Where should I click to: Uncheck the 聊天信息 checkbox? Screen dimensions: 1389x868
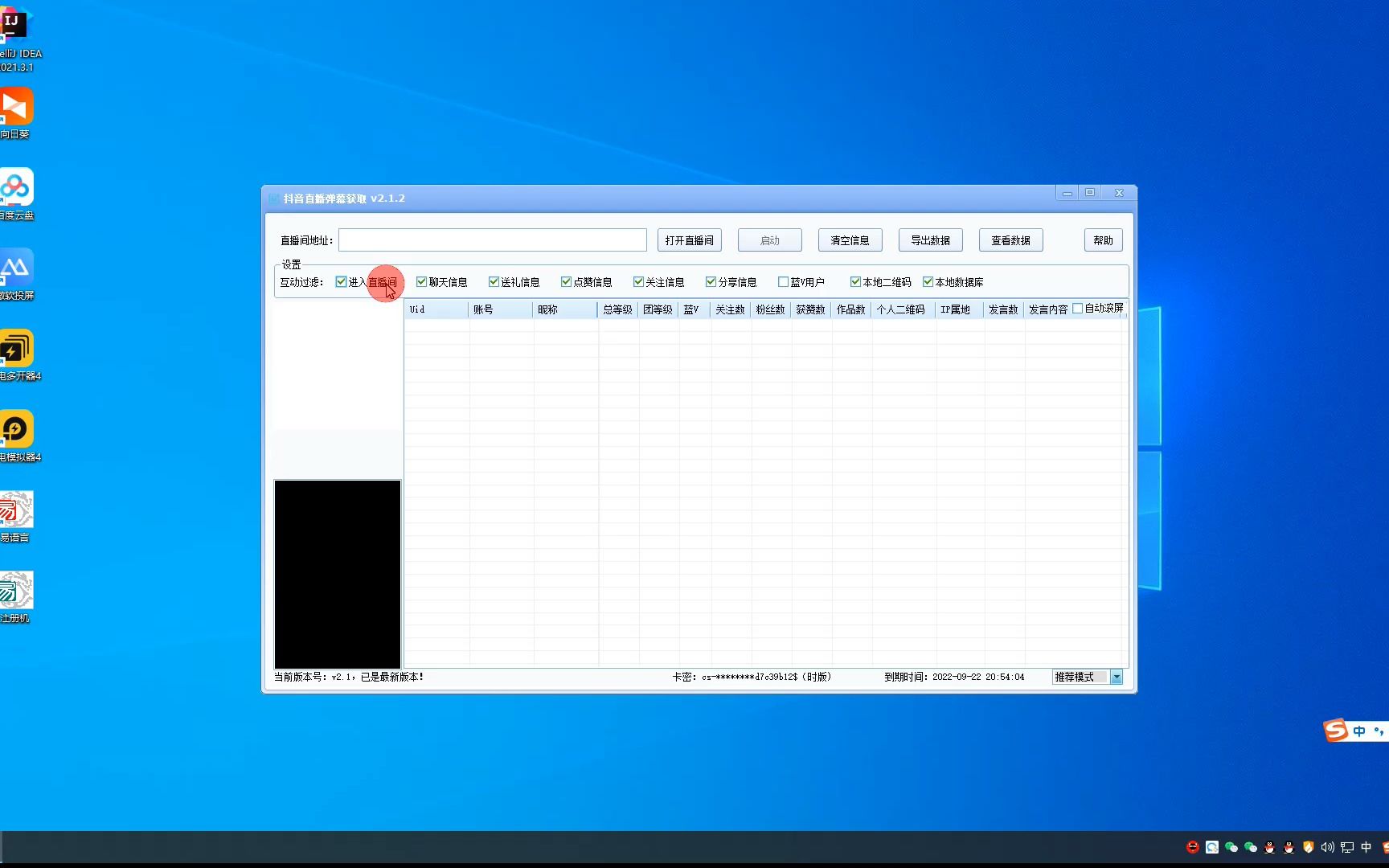(421, 282)
